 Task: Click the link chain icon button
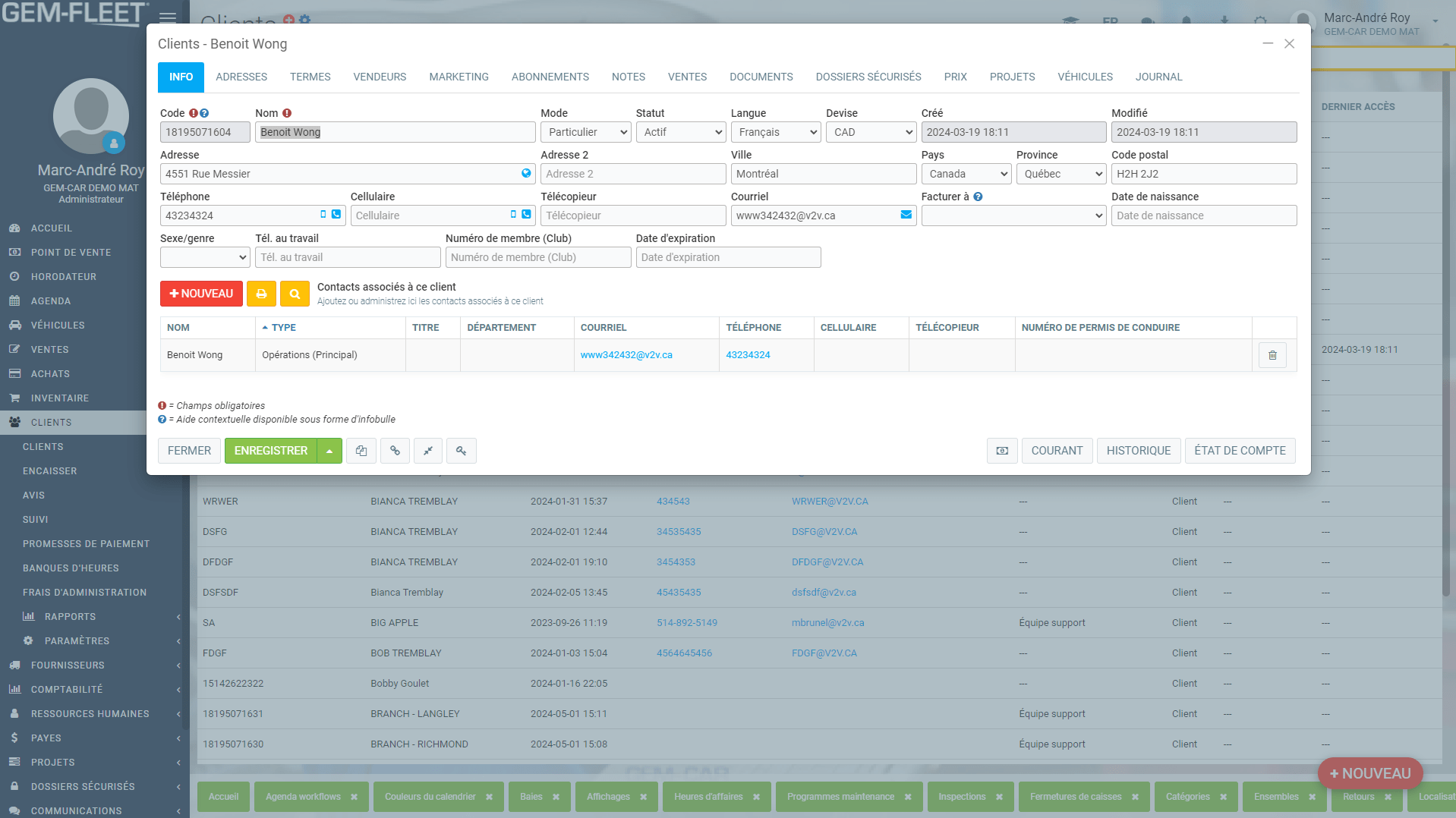coord(395,451)
